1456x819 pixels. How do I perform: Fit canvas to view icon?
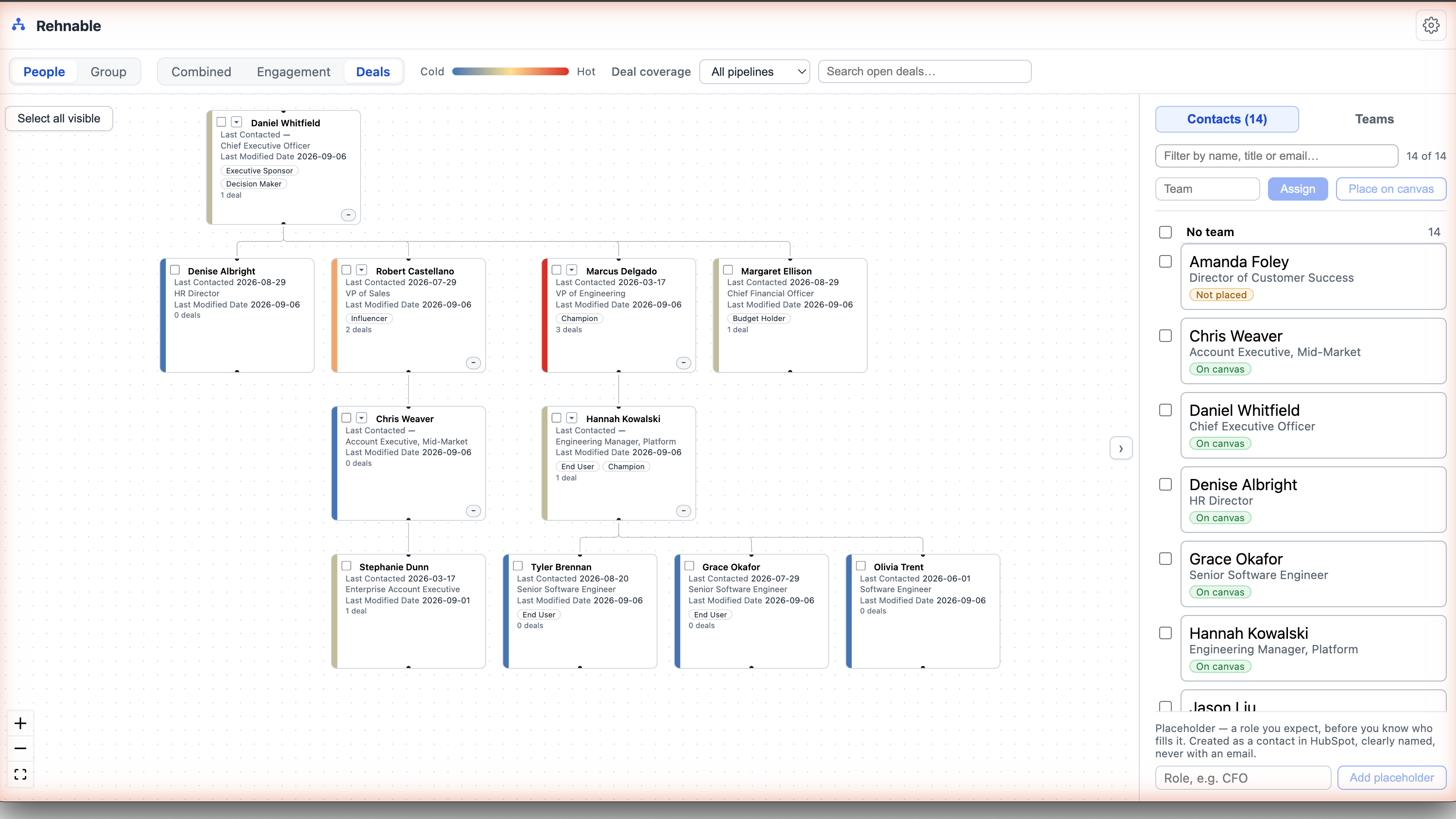pos(20,774)
